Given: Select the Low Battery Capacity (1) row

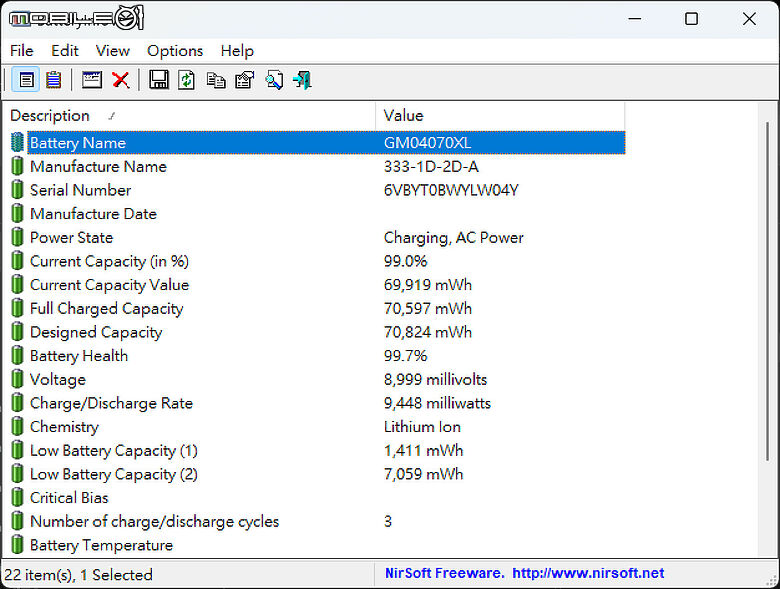Looking at the screenshot, I should pos(318,451).
